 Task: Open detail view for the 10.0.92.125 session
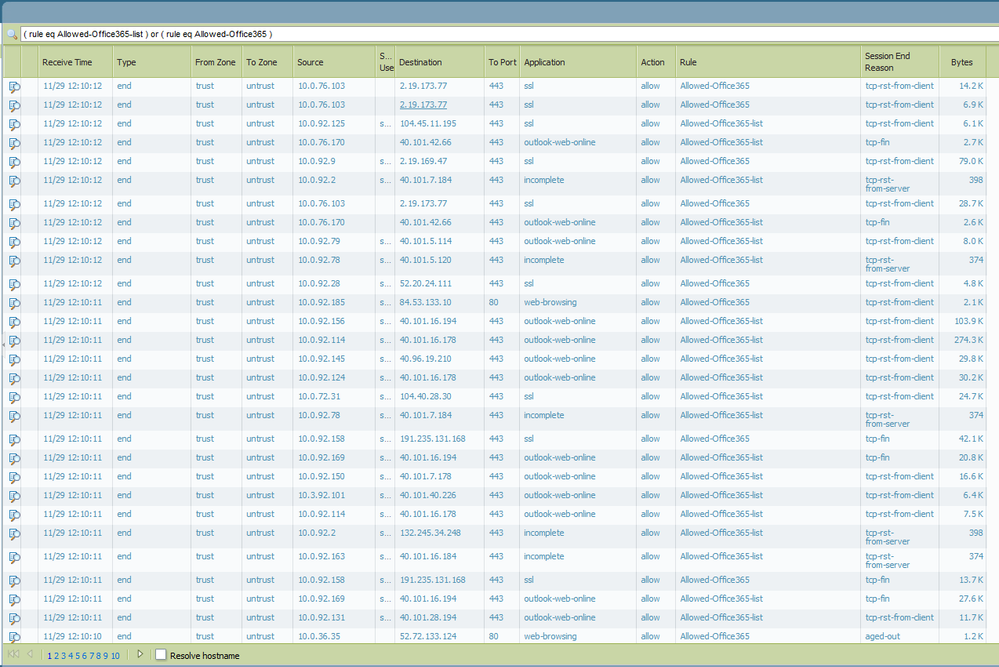click(x=13, y=123)
